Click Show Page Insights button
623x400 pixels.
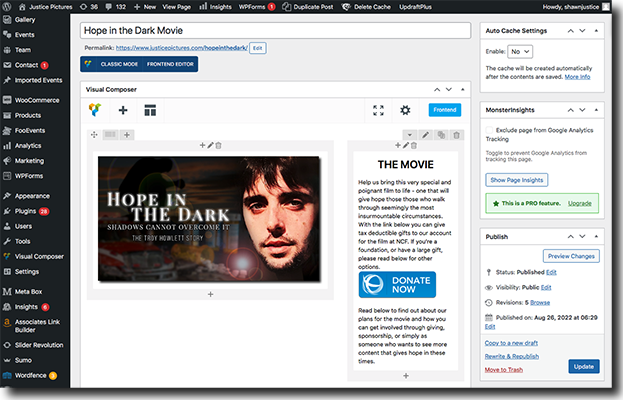[517, 180]
